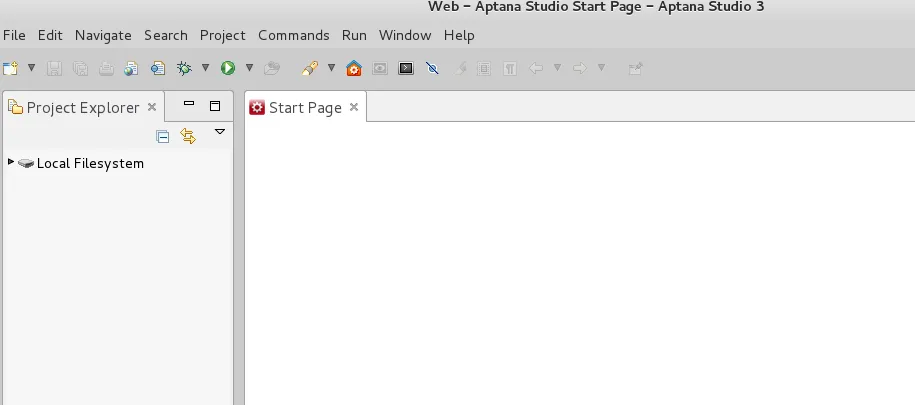Click the pin editor icon at toolbar end
Image resolution: width=915 pixels, height=405 pixels.
[635, 68]
